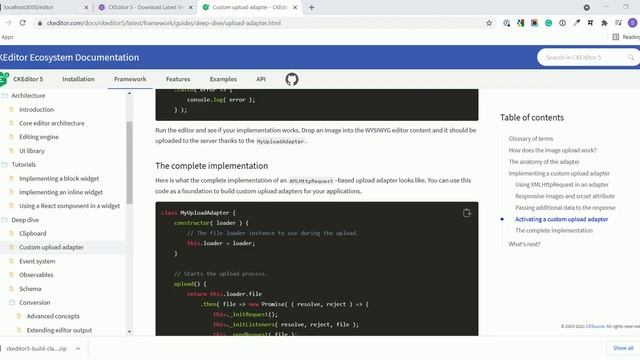640x360 pixels.
Task: Close the Custom upload adapter tab
Action: click(x=295, y=7)
